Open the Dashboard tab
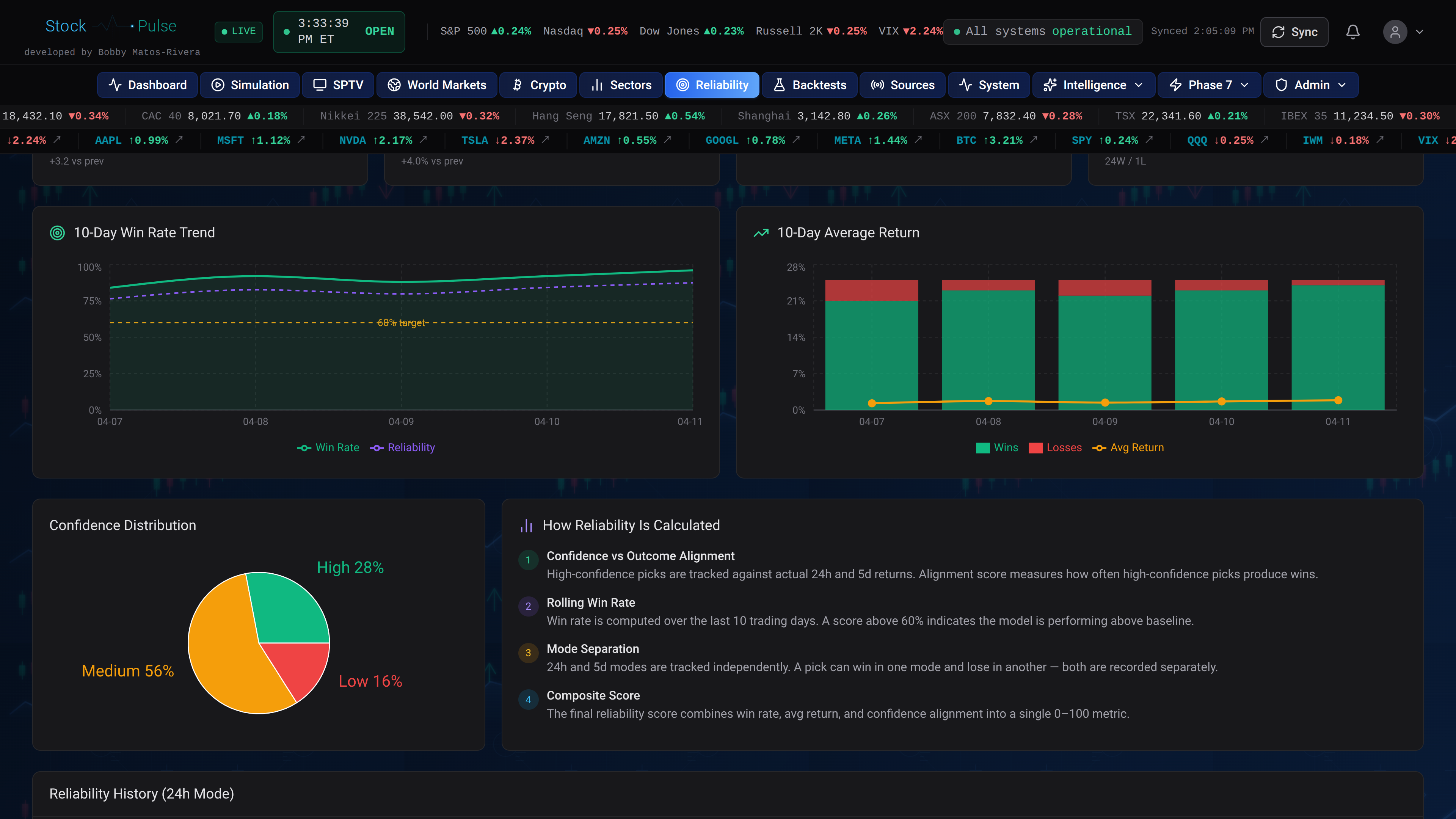 [147, 85]
